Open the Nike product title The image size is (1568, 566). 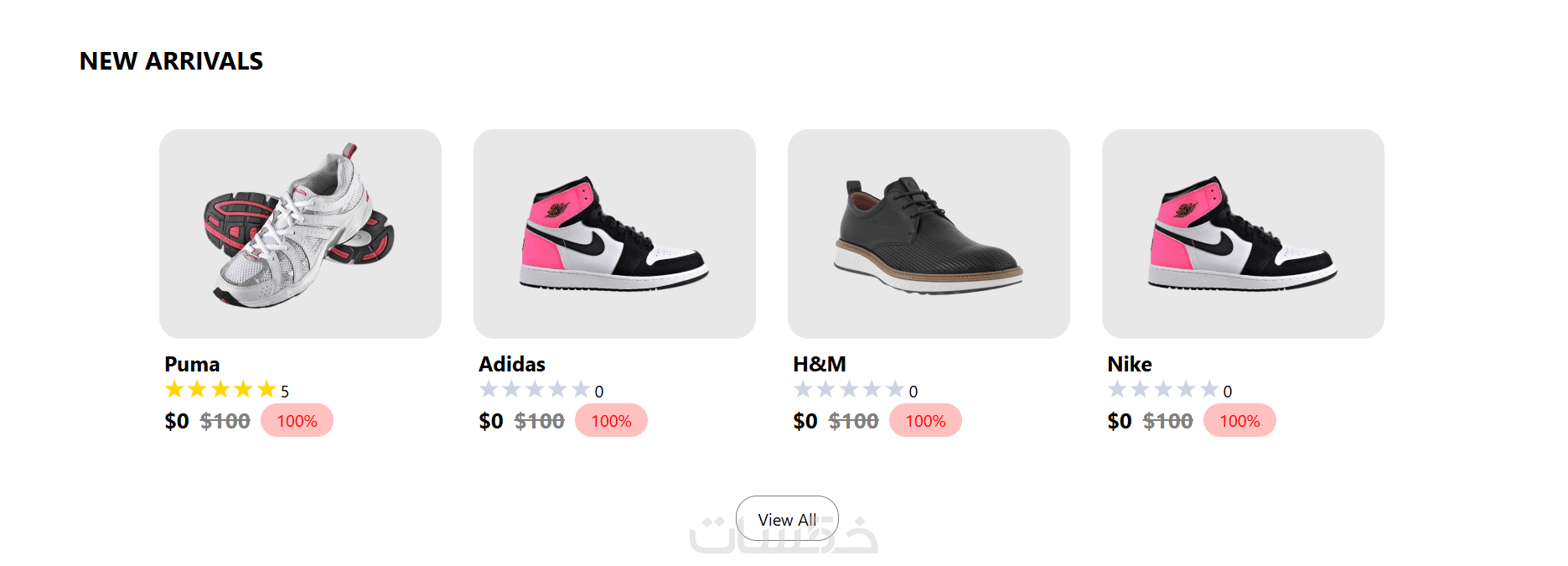(x=1130, y=364)
